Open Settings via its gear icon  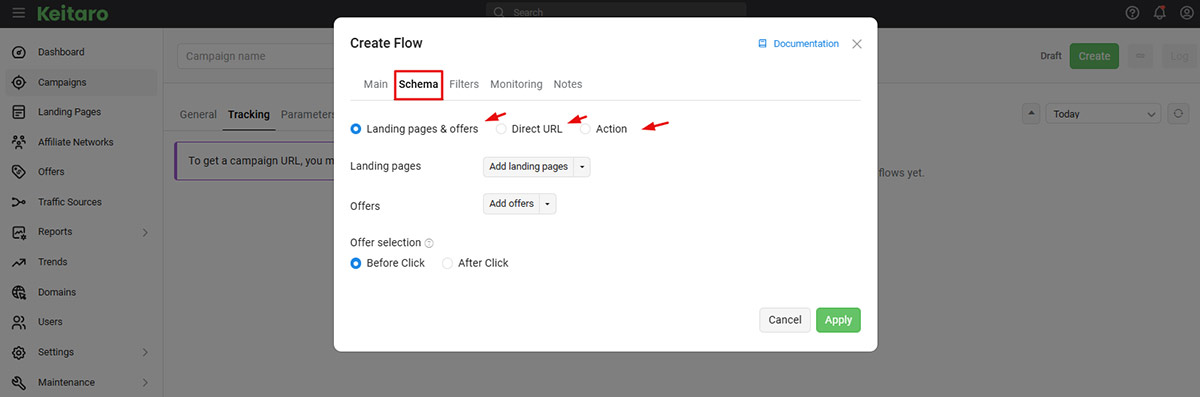[18, 352]
